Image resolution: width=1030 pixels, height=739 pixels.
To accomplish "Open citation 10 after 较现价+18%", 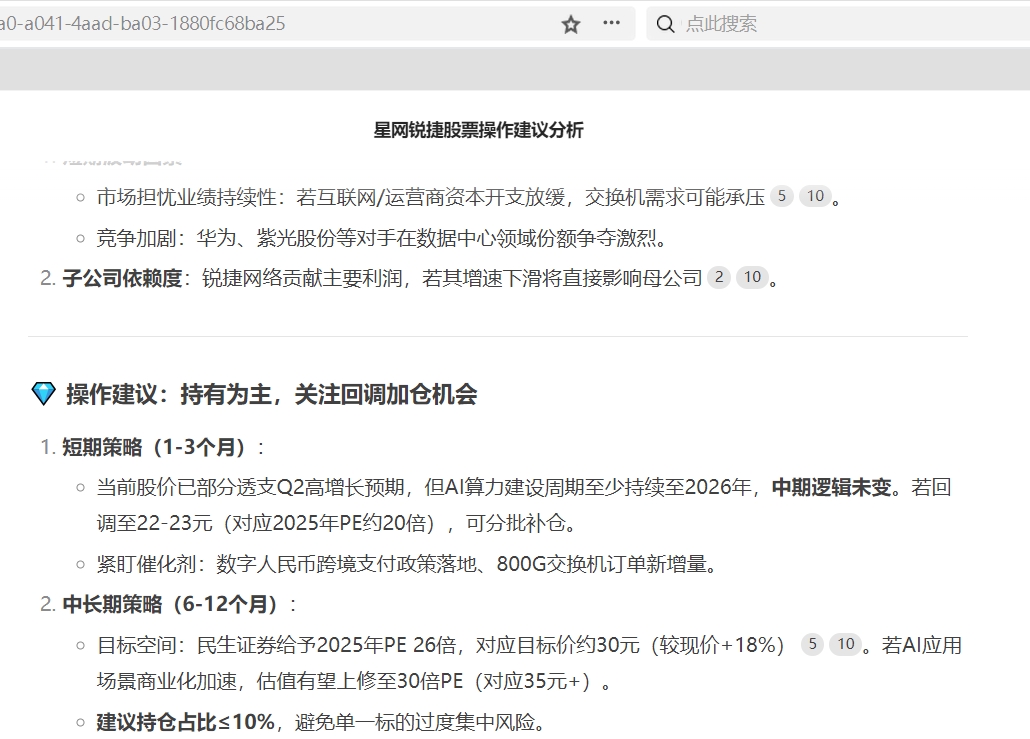I will pos(845,644).
